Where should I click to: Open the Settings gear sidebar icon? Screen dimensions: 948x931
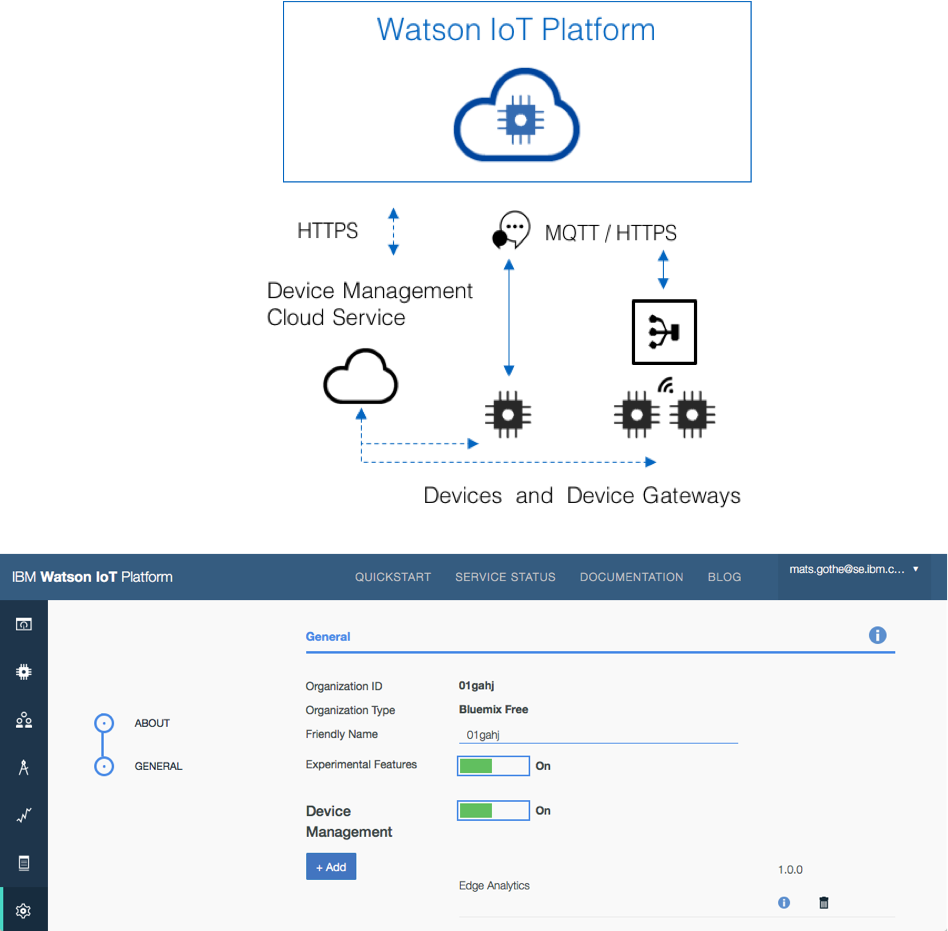pyautogui.click(x=24, y=910)
